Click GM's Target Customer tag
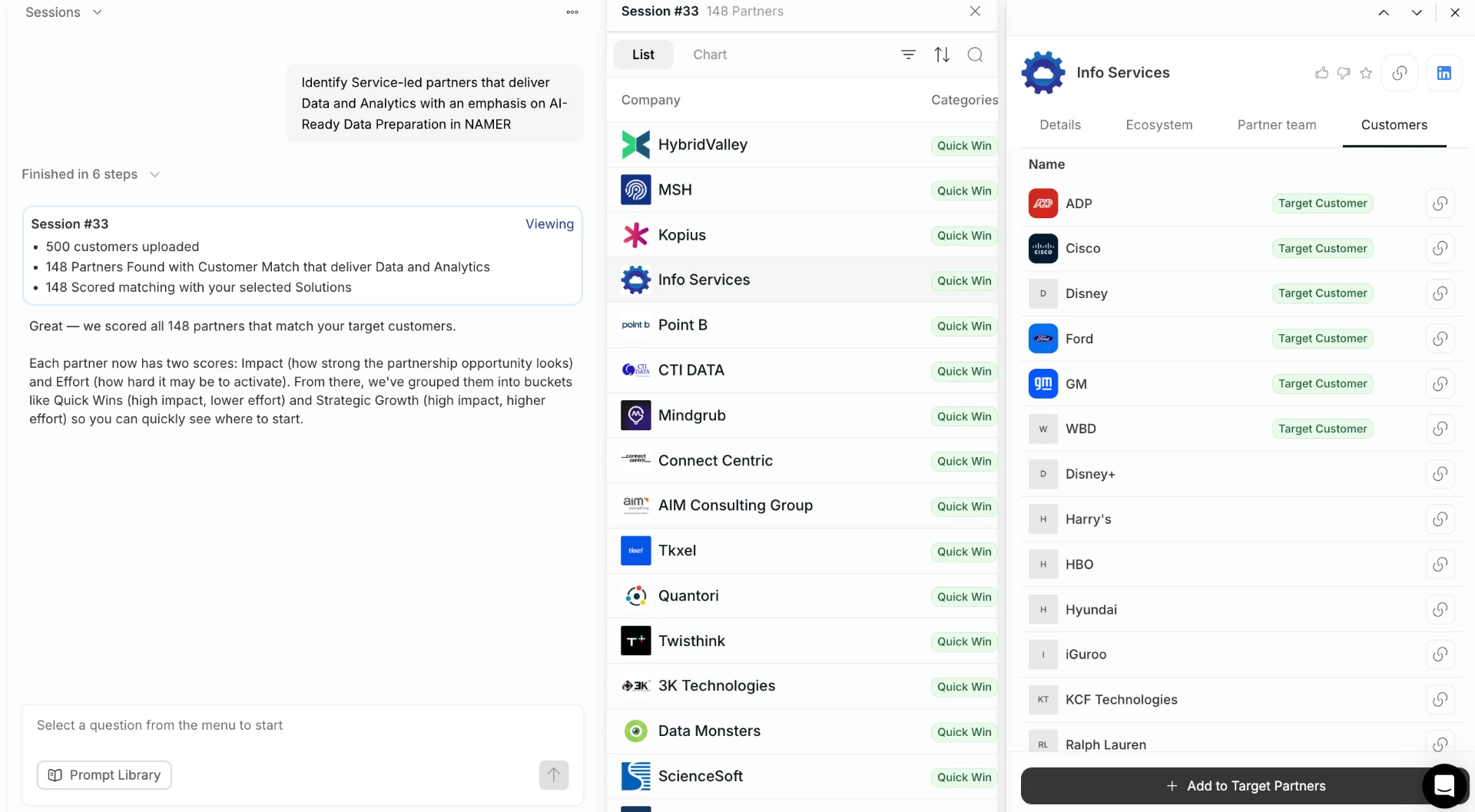This screenshot has width=1475, height=812. (x=1322, y=384)
